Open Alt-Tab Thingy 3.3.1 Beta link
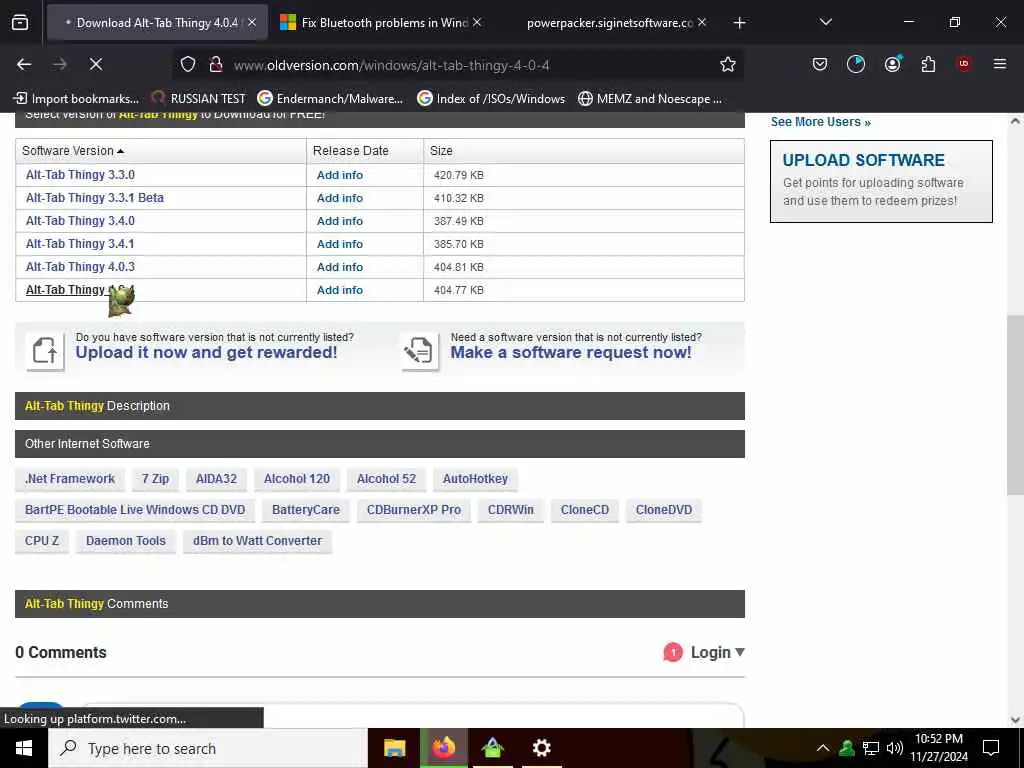1024x768 pixels. click(x=95, y=198)
